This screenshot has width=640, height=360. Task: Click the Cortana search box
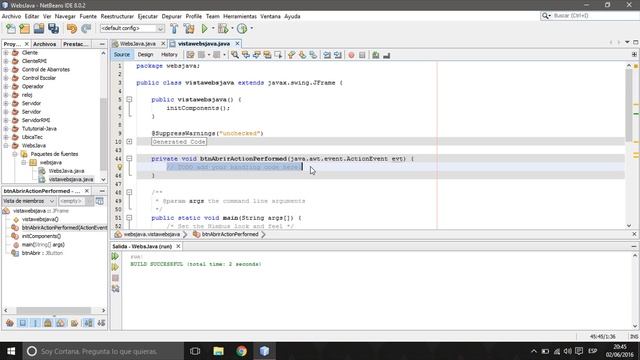pyautogui.click(x=103, y=351)
